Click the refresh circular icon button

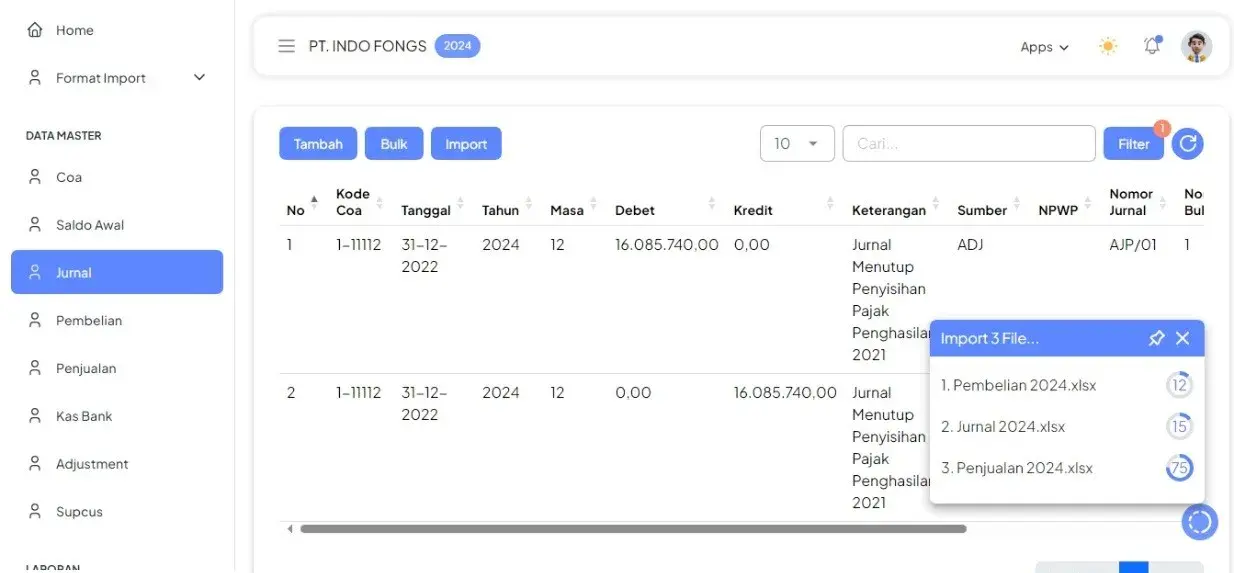(1188, 144)
